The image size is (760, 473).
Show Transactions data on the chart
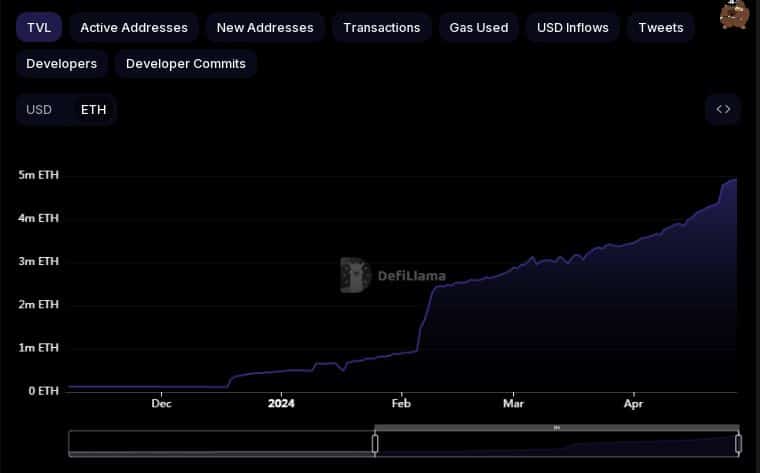click(381, 27)
